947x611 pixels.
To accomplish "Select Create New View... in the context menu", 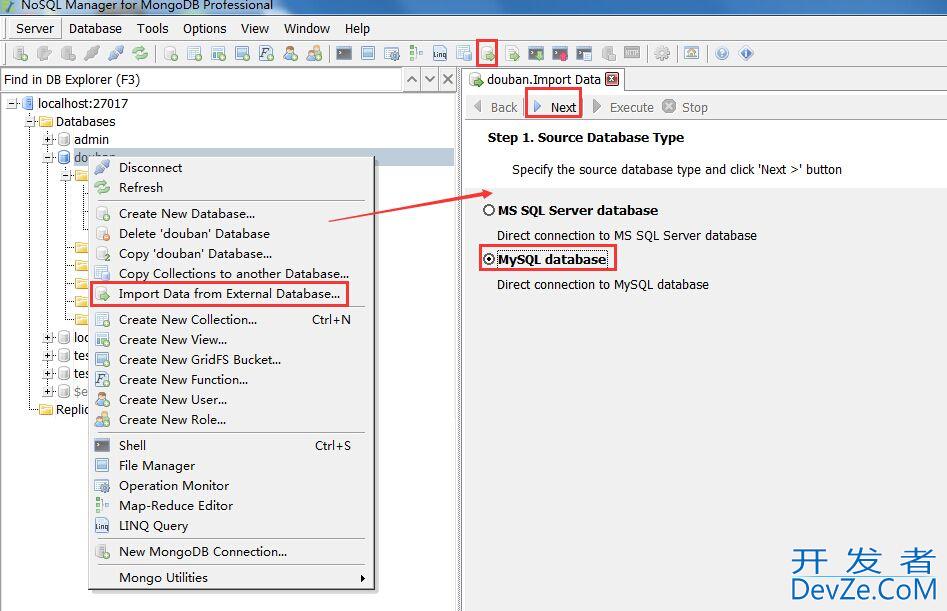I will [x=231, y=340].
